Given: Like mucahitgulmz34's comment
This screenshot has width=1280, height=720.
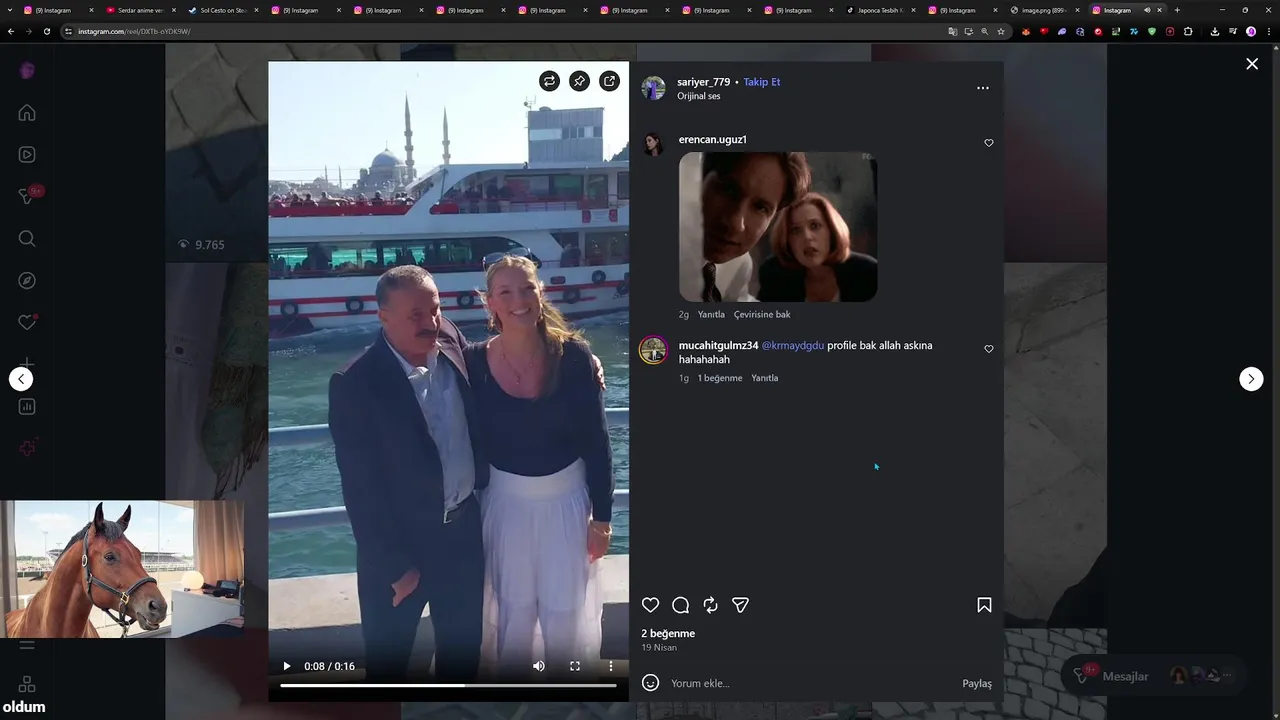Looking at the screenshot, I should coord(989,349).
